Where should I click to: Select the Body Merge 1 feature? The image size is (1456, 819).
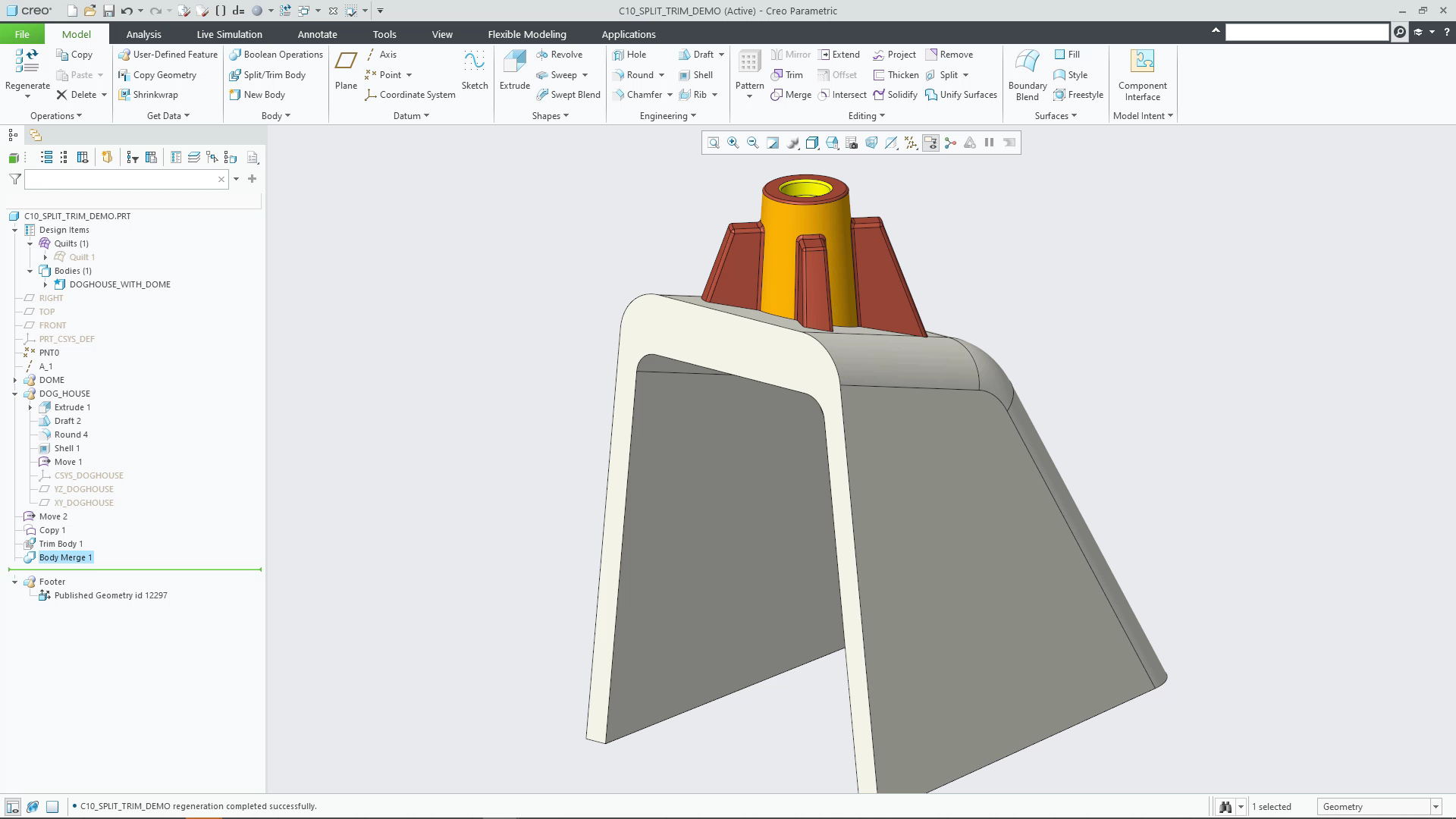coord(67,557)
